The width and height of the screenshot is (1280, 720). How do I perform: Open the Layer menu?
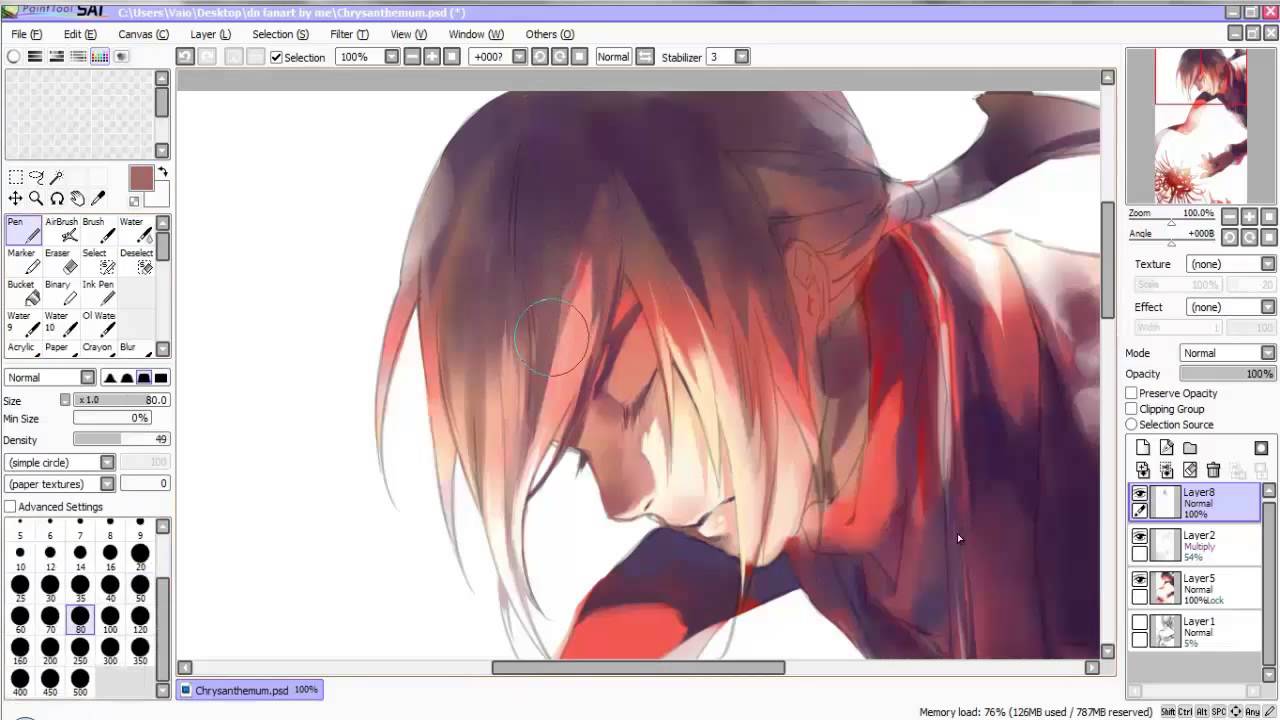[x=210, y=34]
